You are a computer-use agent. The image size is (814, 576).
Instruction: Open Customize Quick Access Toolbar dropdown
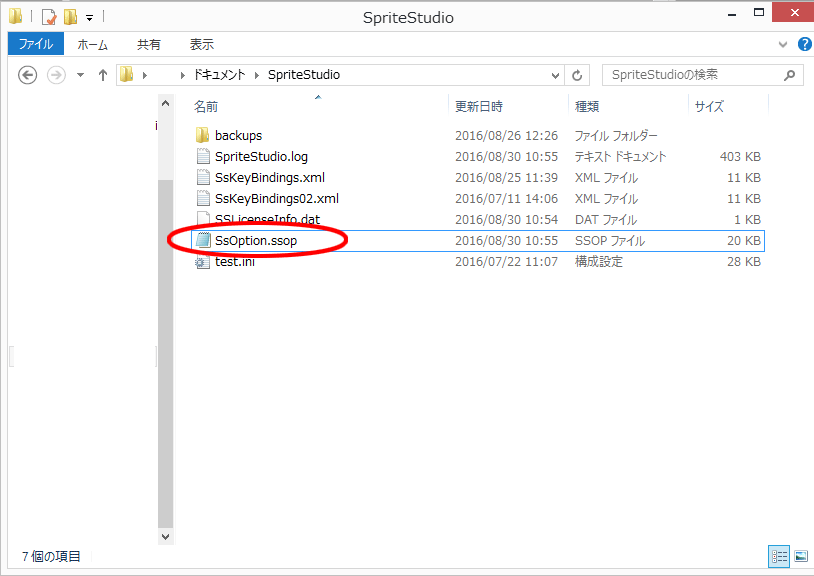[89, 18]
